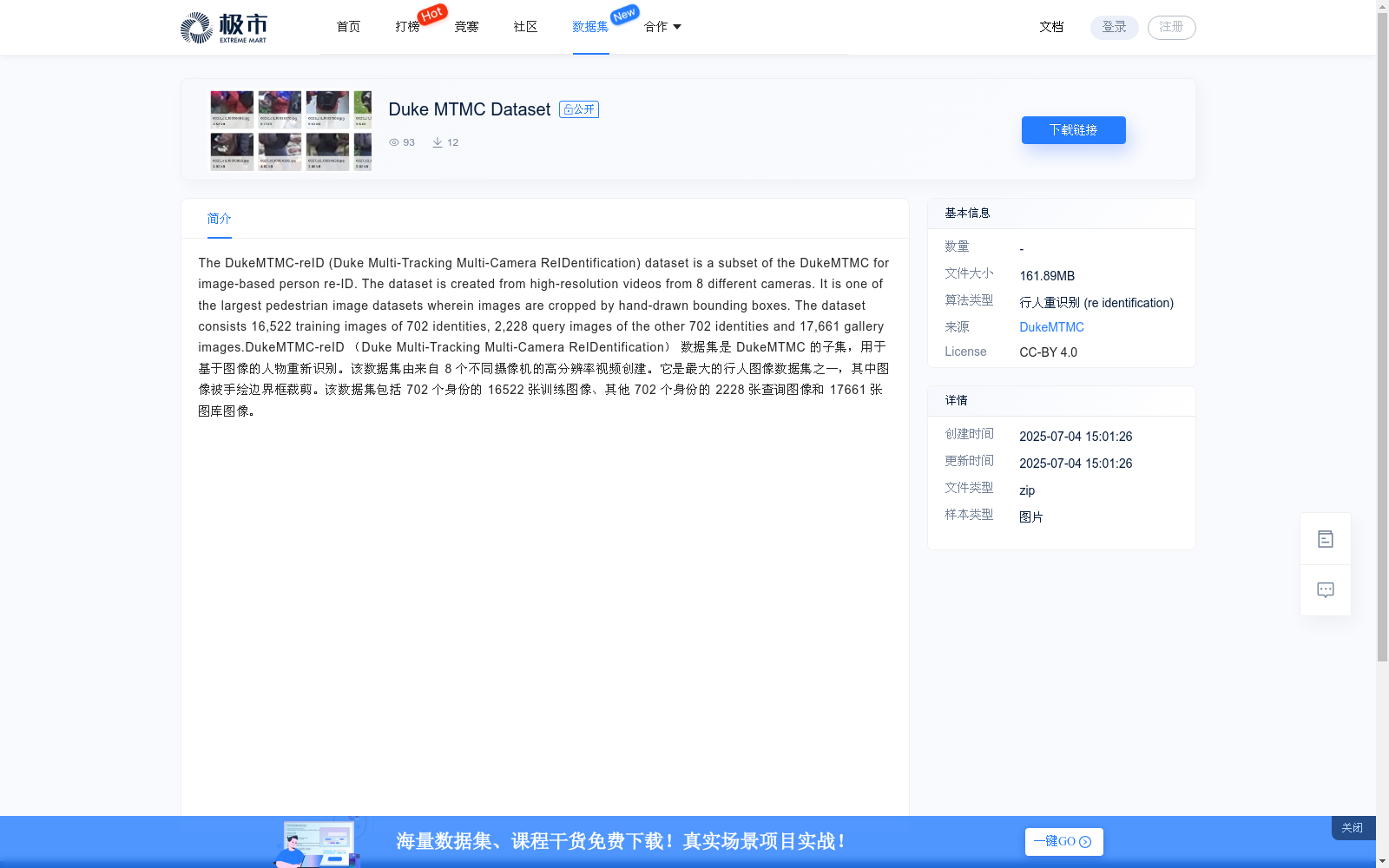Click the 注册 register button
1389x868 pixels.
(x=1171, y=28)
